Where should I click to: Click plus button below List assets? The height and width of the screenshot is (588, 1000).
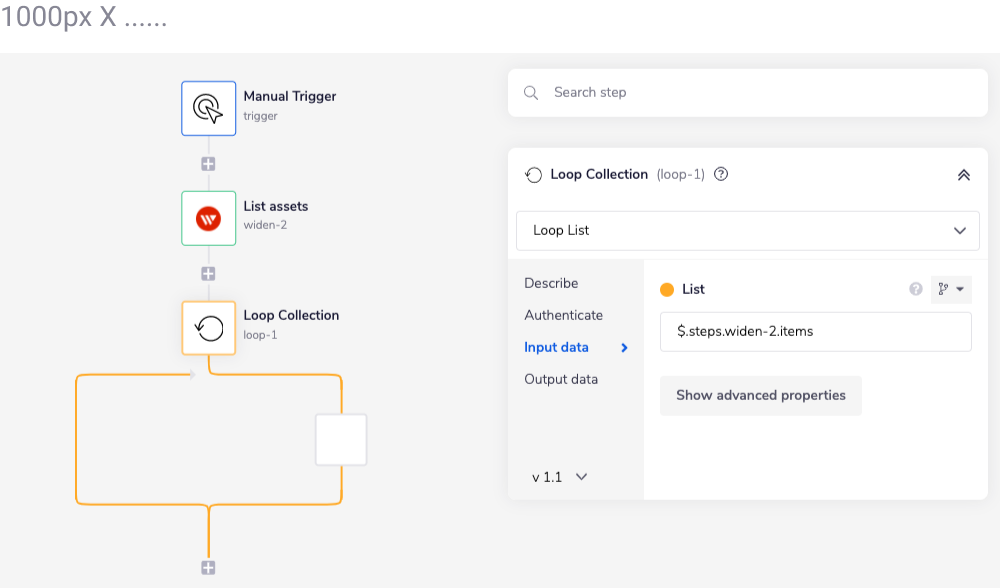(x=208, y=274)
